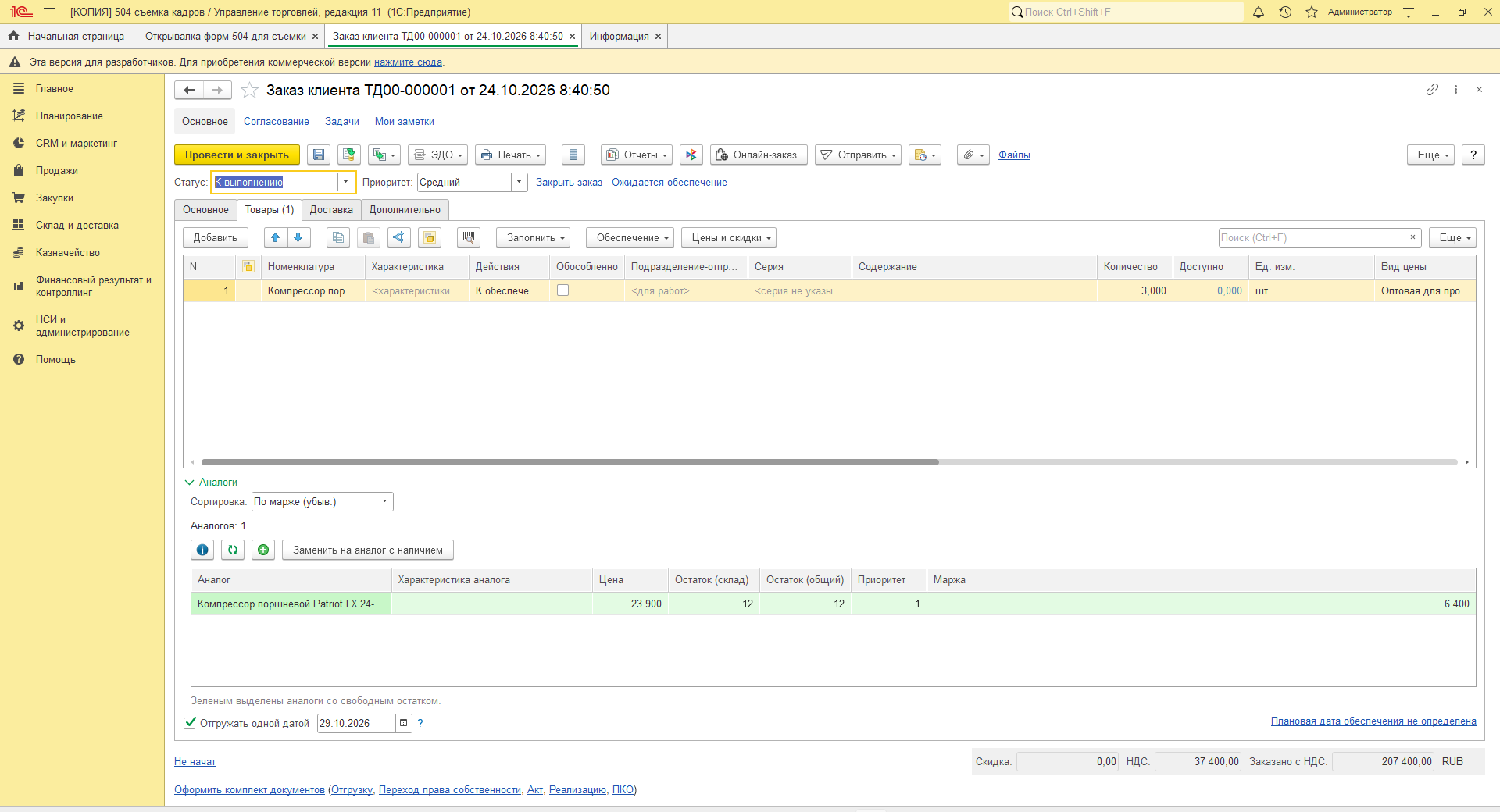
Task: Open the history clock icon in the title bar
Action: point(1285,12)
